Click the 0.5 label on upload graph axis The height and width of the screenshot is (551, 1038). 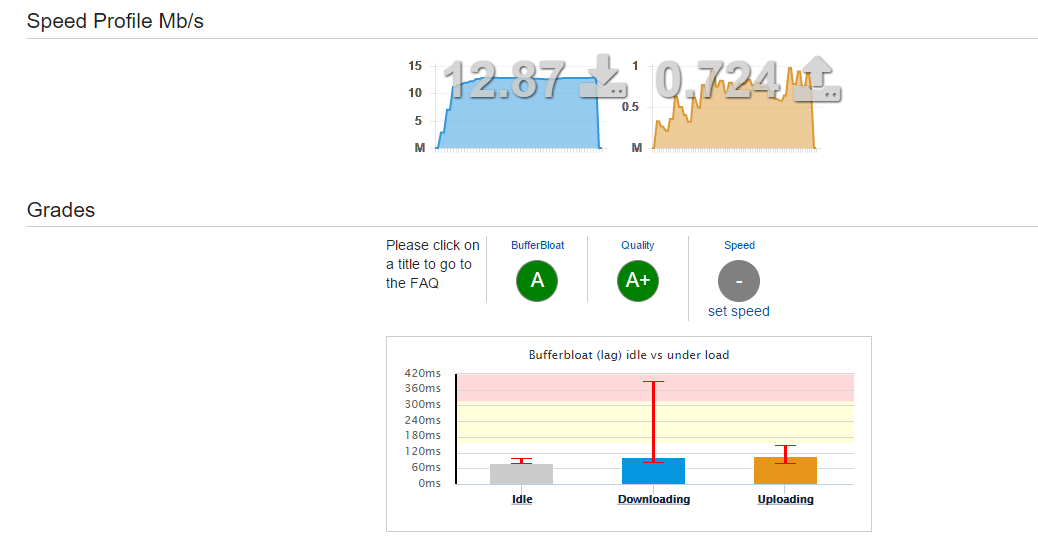[630, 107]
